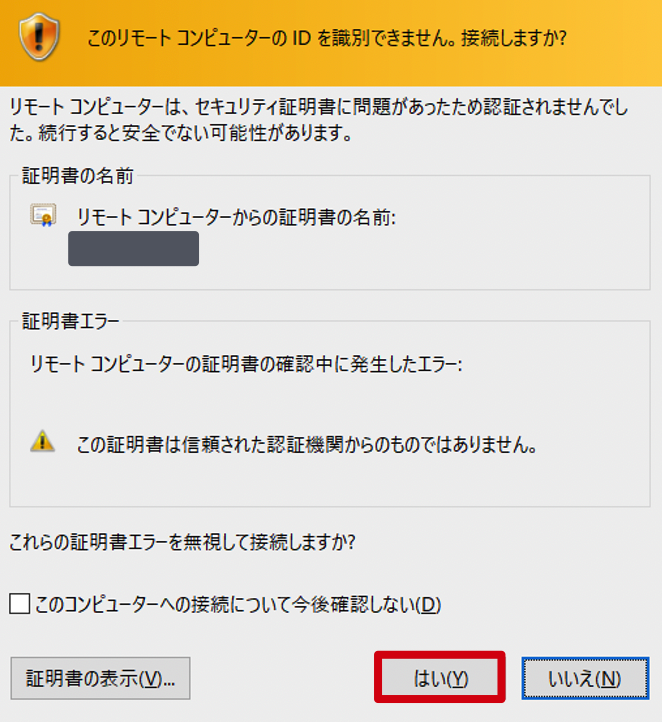Click the このリモート コンピューターの ID を識別できません title
The width and height of the screenshot is (662, 722).
[326, 38]
